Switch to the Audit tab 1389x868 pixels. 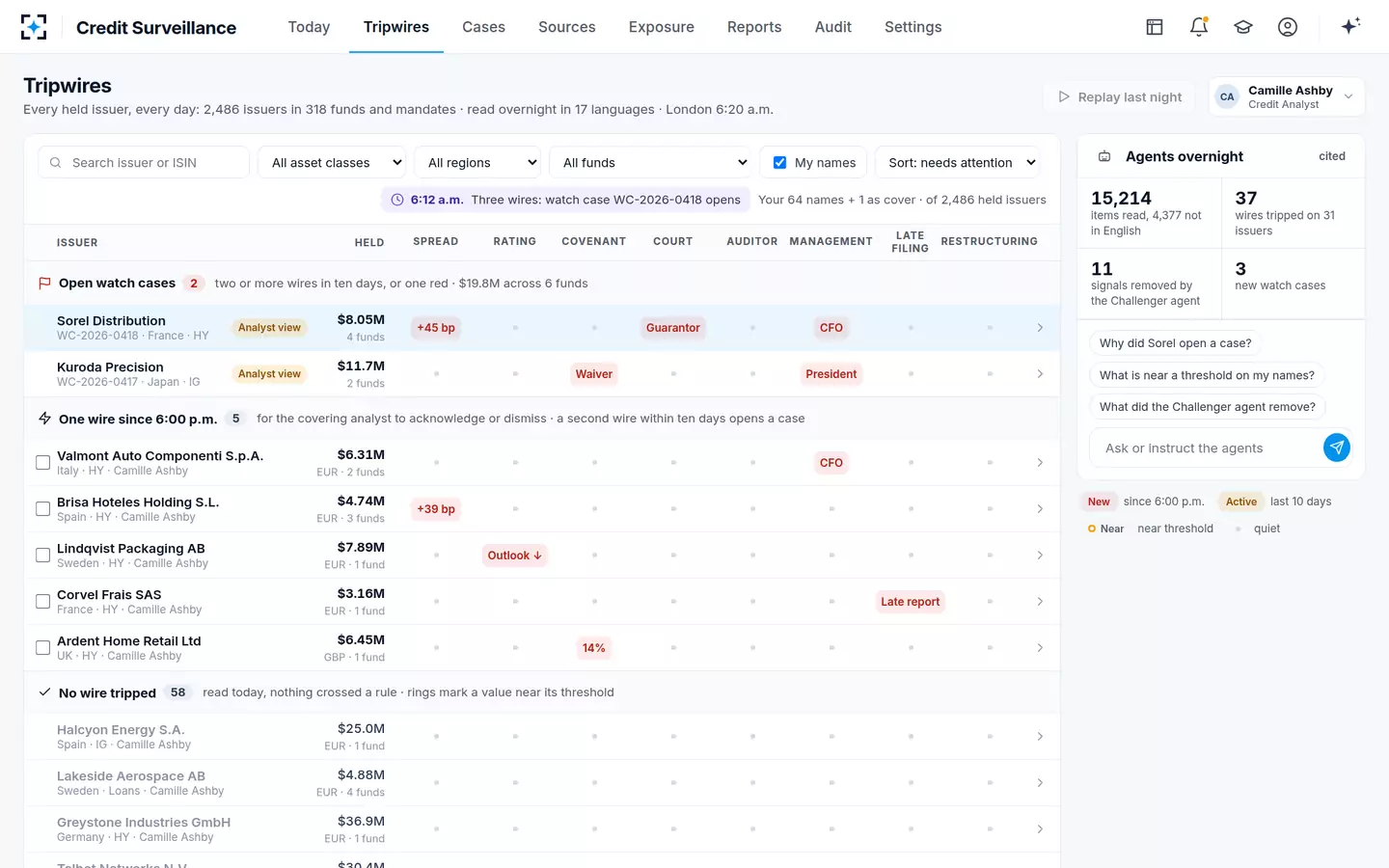click(833, 27)
